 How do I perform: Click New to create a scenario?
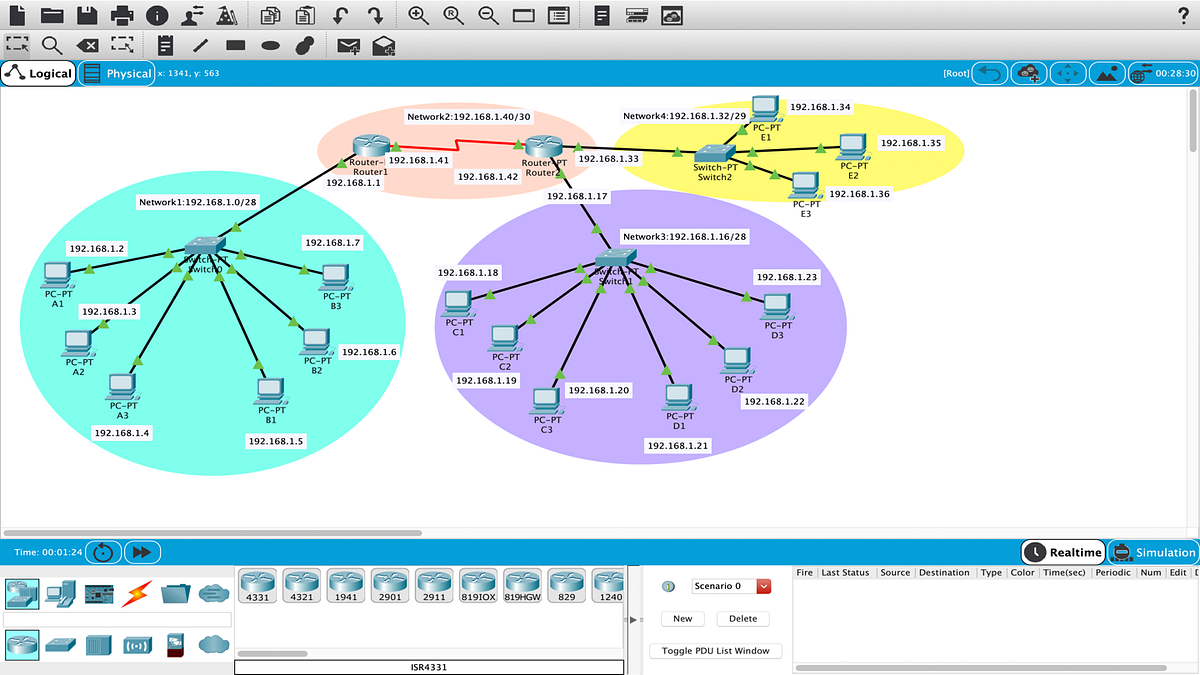click(x=682, y=618)
